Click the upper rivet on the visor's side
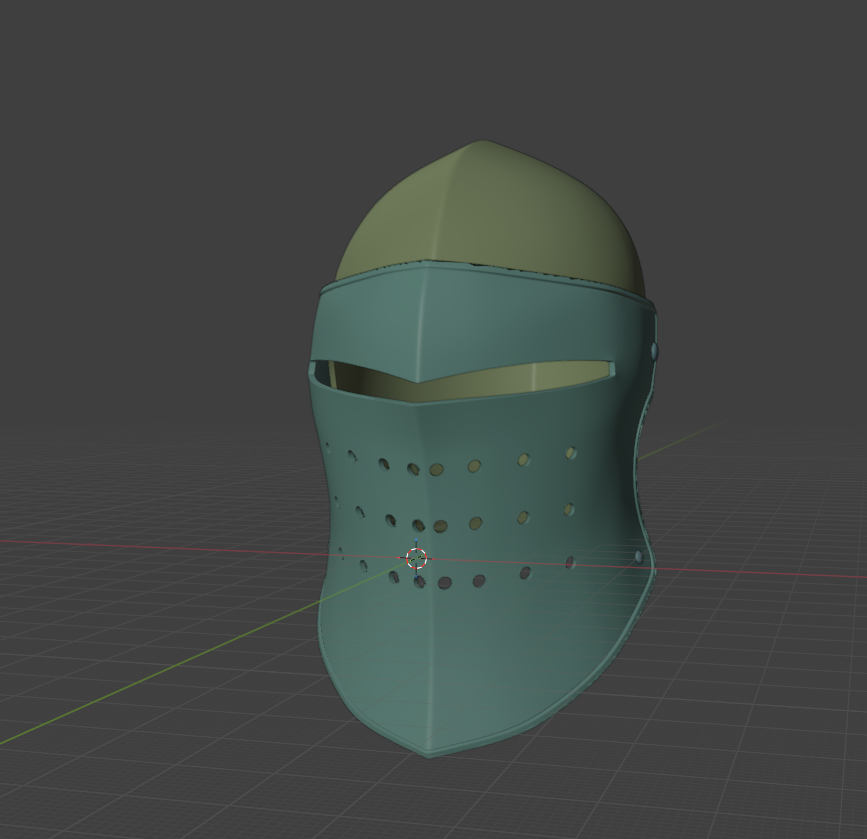This screenshot has height=839, width=867. coord(654,351)
